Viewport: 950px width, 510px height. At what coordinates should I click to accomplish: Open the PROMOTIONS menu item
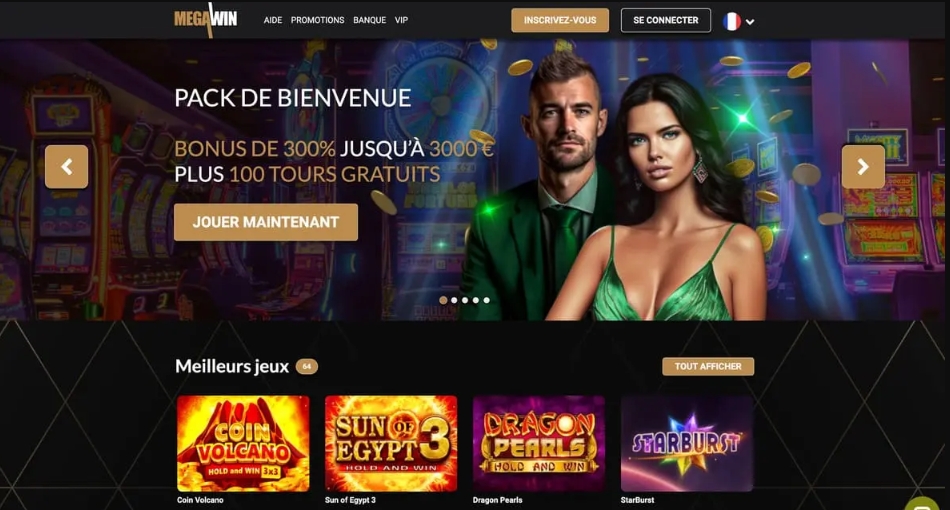pos(317,20)
